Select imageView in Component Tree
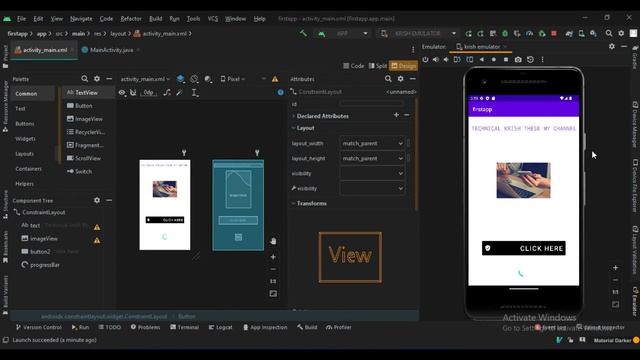Viewport: 640px width, 360px height. [x=40, y=238]
